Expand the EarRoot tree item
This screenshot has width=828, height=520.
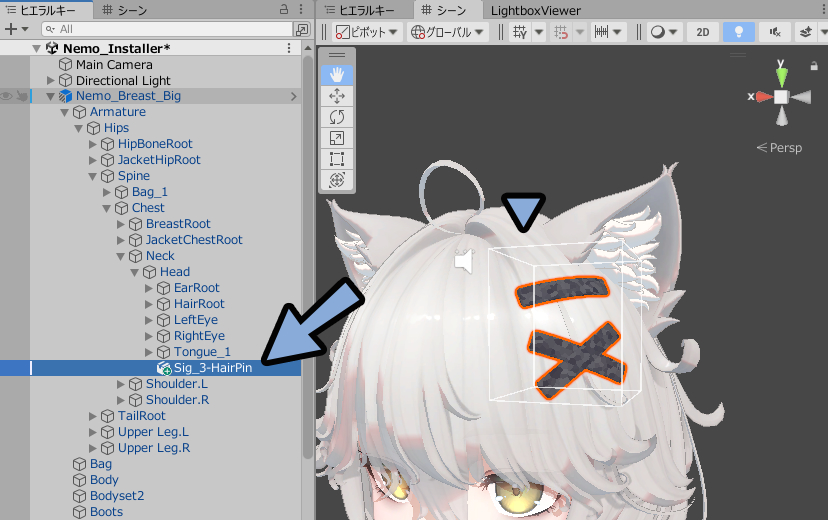click(149, 288)
